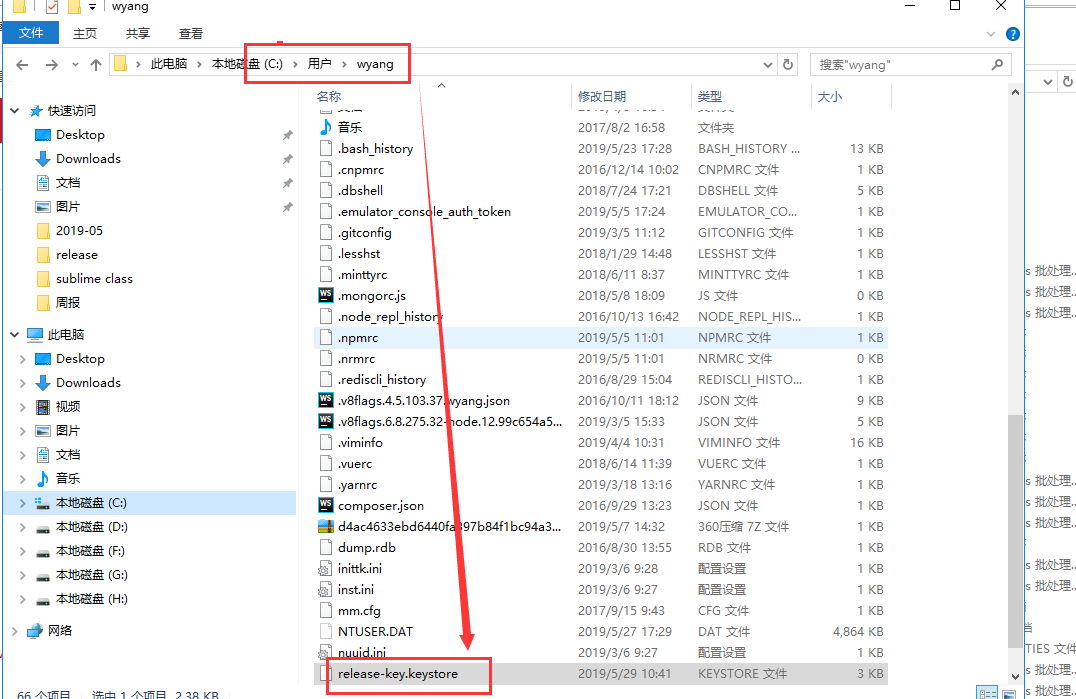1076x699 pixels.
Task: Collapse the 此电脑 node in sidebar
Action: 14,334
